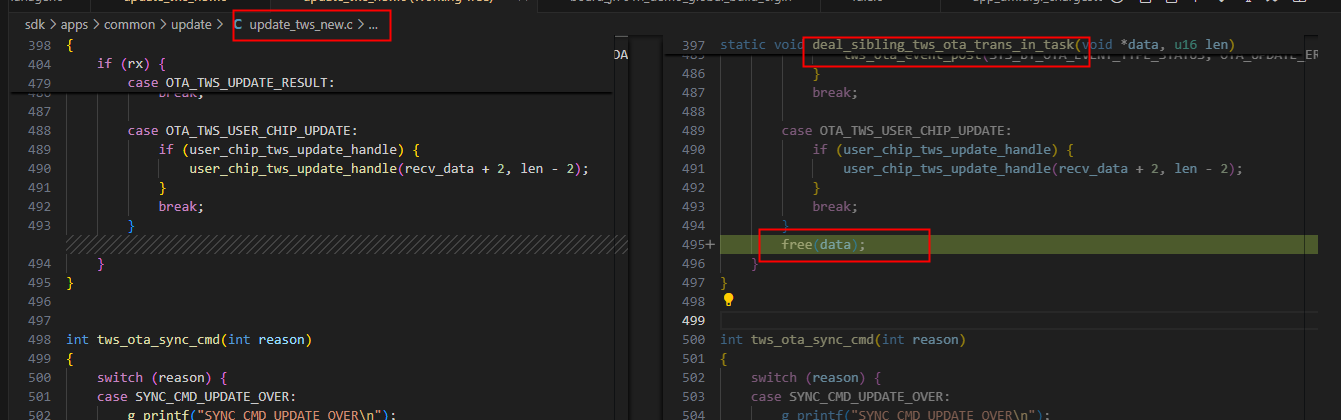Click 'case SYNC_CMD_UPDATE_OVER:' on line 501
1341x420 pixels.
195,397
